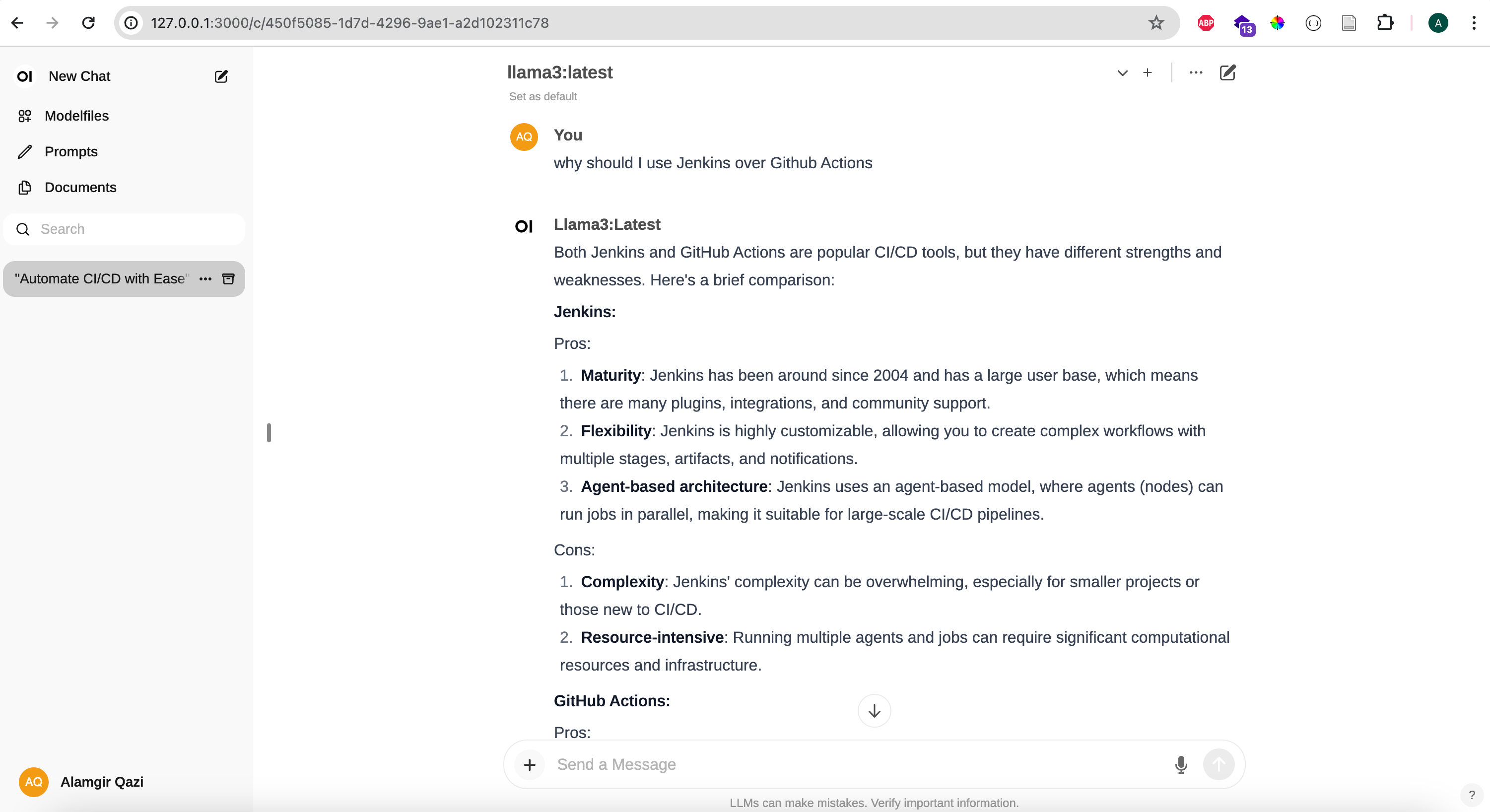This screenshot has width=1490, height=812.
Task: Start voice input with microphone icon
Action: [x=1181, y=764]
